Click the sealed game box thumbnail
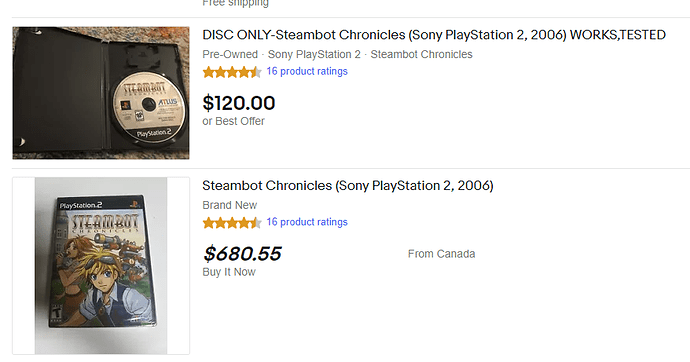 click(101, 266)
